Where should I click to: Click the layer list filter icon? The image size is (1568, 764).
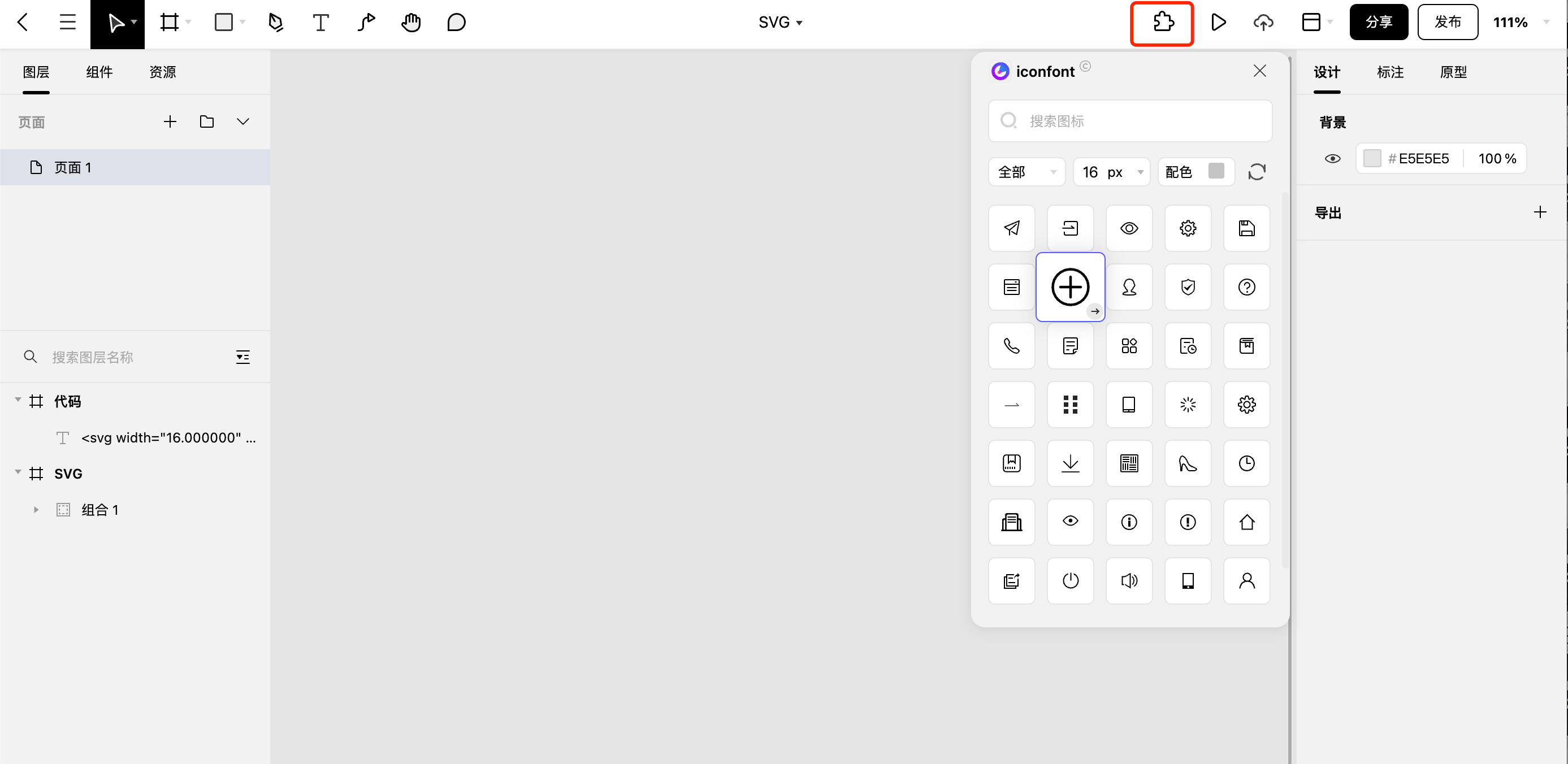click(x=243, y=357)
